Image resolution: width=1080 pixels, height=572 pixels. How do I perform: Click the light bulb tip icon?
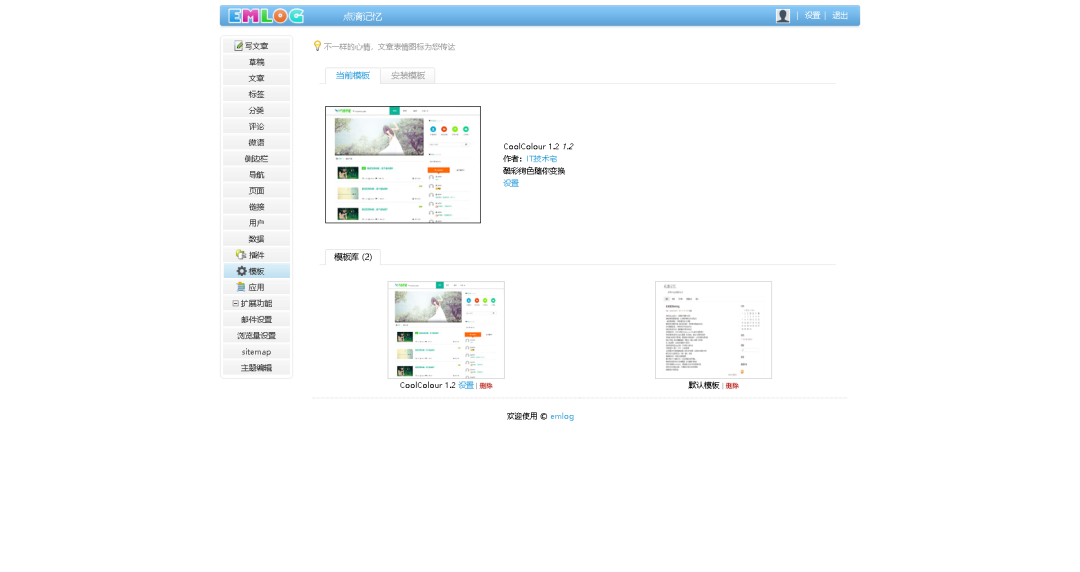tap(317, 46)
